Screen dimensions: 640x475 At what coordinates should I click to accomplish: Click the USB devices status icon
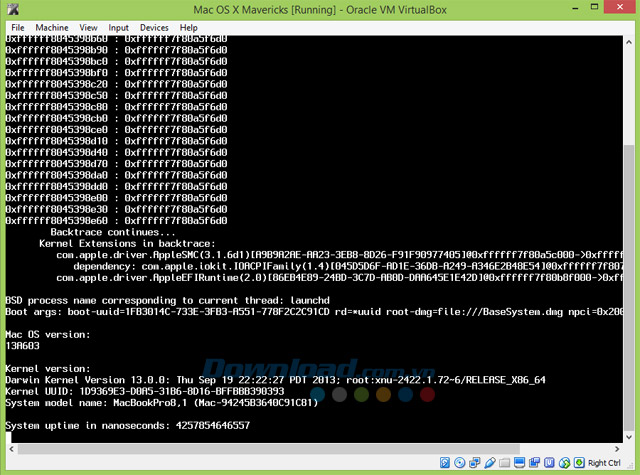490,463
